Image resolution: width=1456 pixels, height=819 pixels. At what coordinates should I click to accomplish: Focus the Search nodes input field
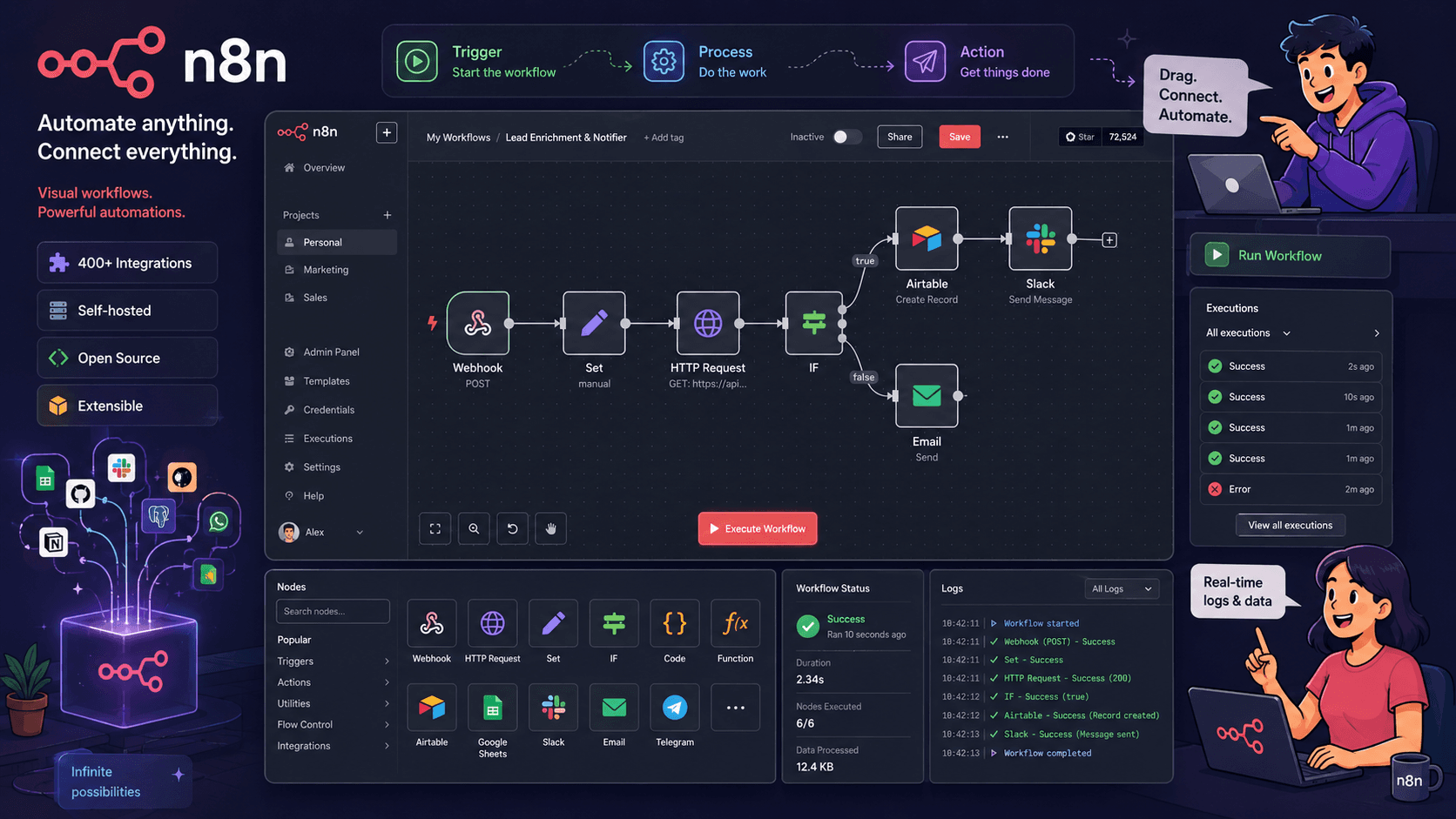coord(333,611)
